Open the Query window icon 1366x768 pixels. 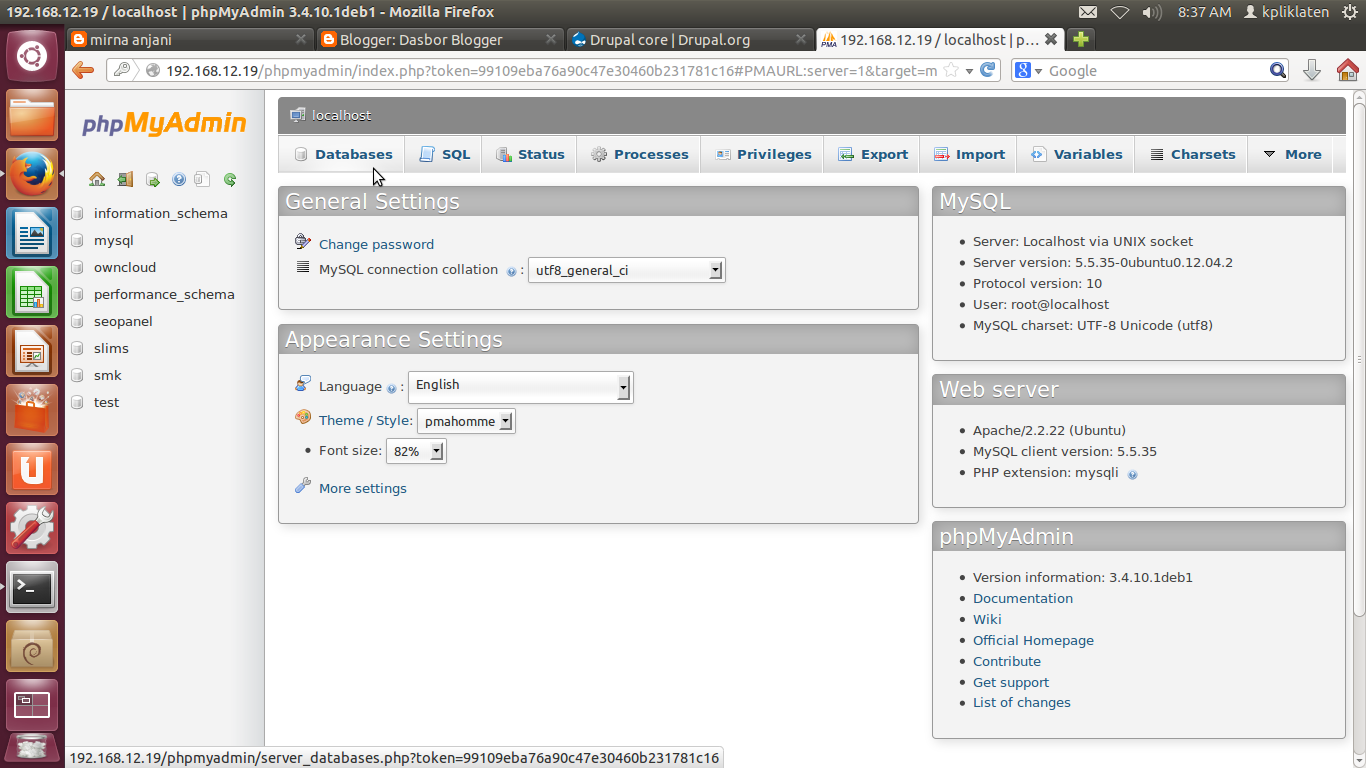pyautogui.click(x=152, y=180)
